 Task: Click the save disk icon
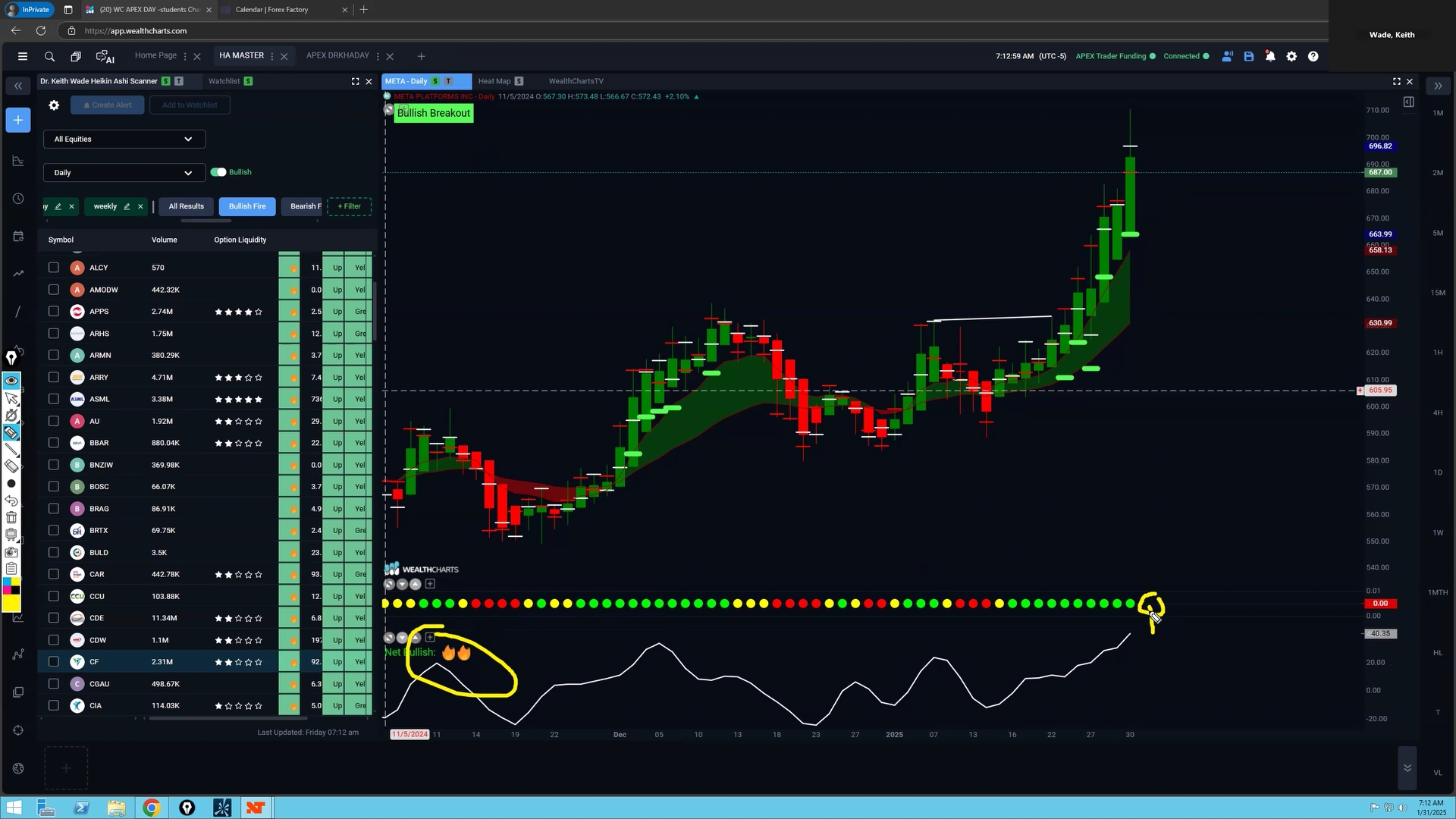[1249, 56]
